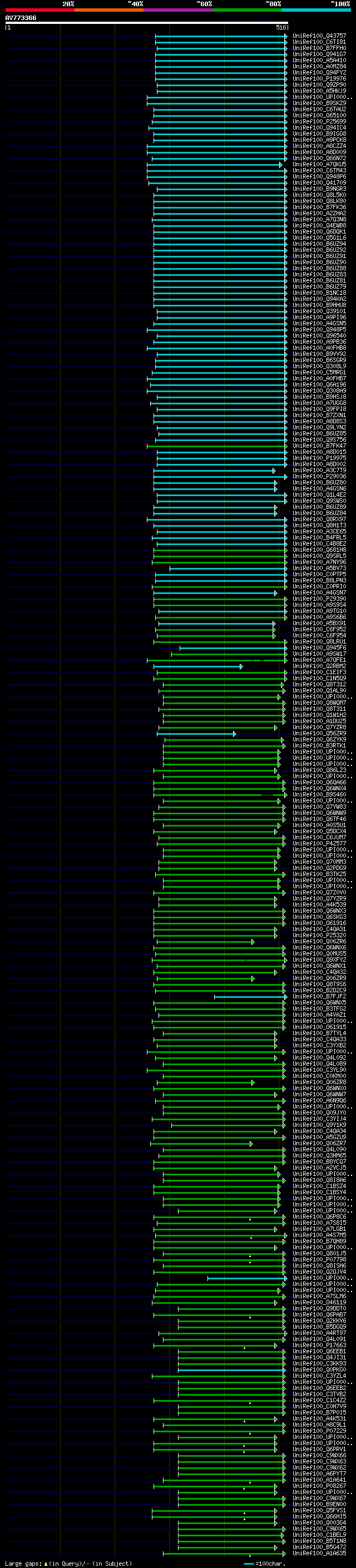The image size is (356, 1568).
Task: Select hit label UniRef100_C6TM43
Action: pyautogui.click(x=319, y=170)
